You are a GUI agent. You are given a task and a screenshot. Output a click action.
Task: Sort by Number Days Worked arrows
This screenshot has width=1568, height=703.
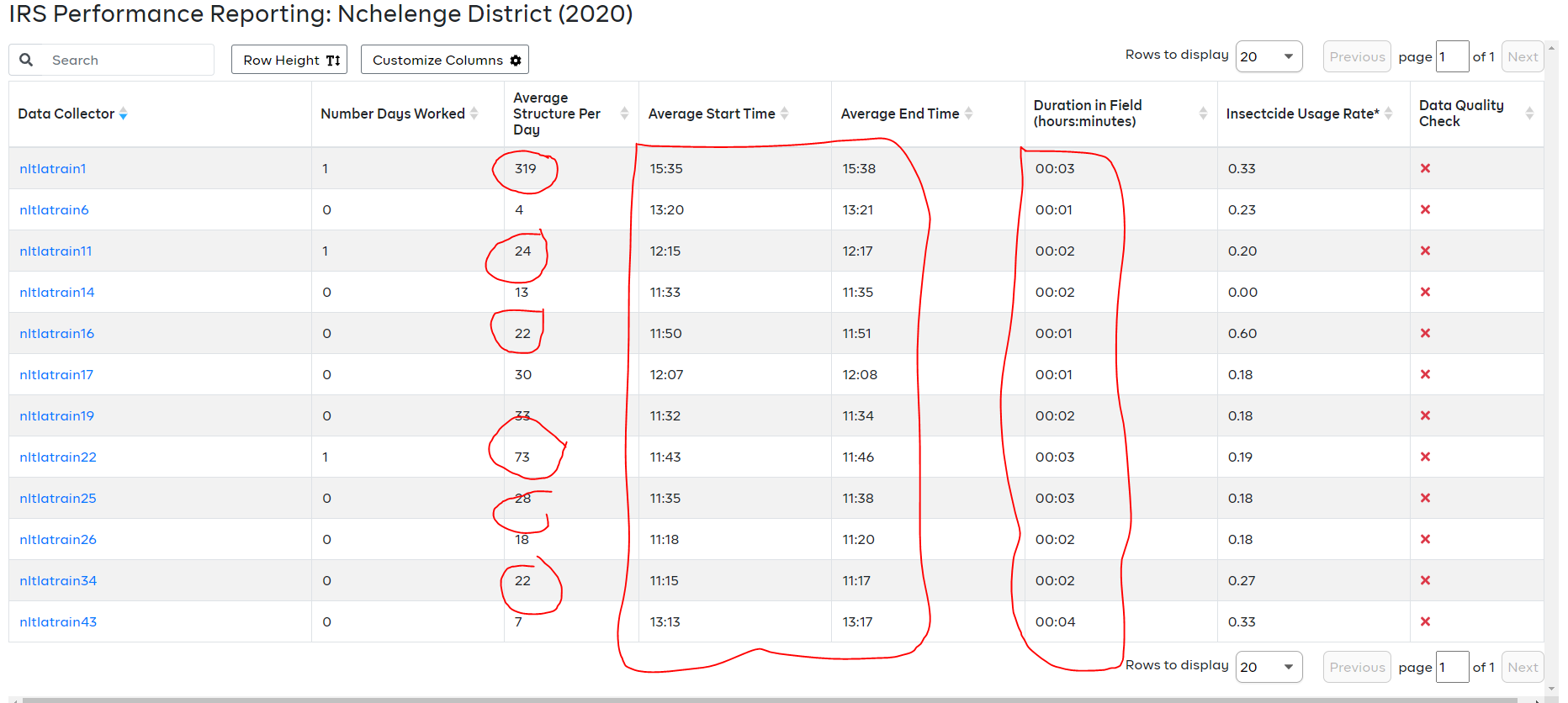tap(474, 114)
